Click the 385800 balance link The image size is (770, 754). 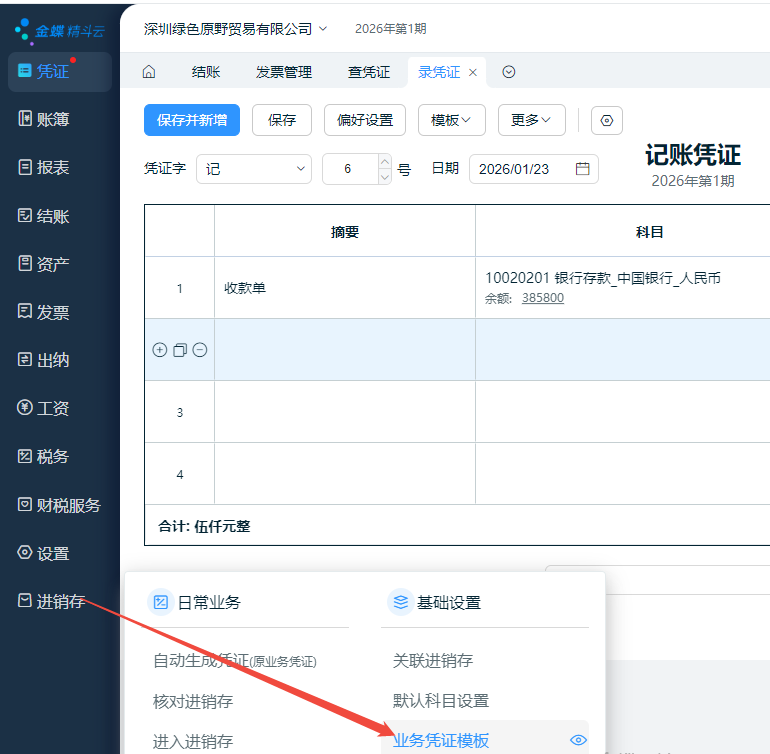click(542, 298)
